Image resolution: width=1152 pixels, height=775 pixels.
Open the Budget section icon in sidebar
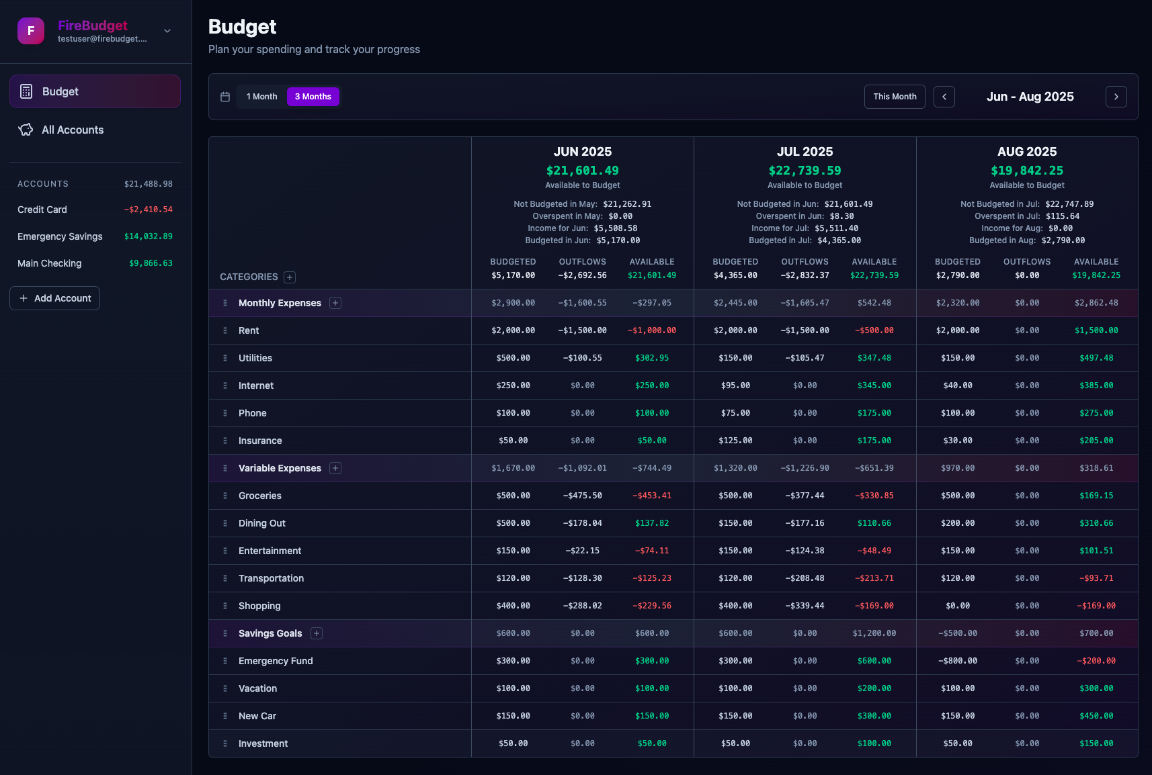tap(31, 90)
